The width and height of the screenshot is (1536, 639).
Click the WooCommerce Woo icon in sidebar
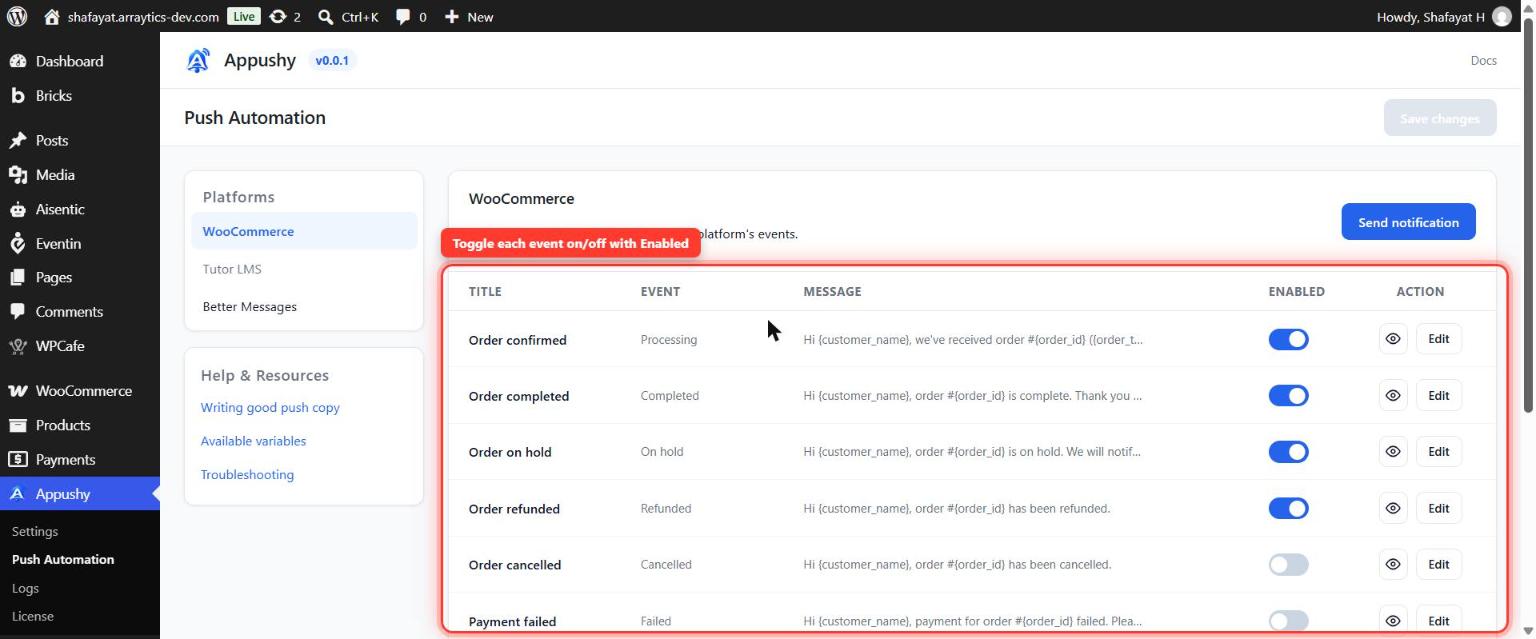tap(17, 391)
